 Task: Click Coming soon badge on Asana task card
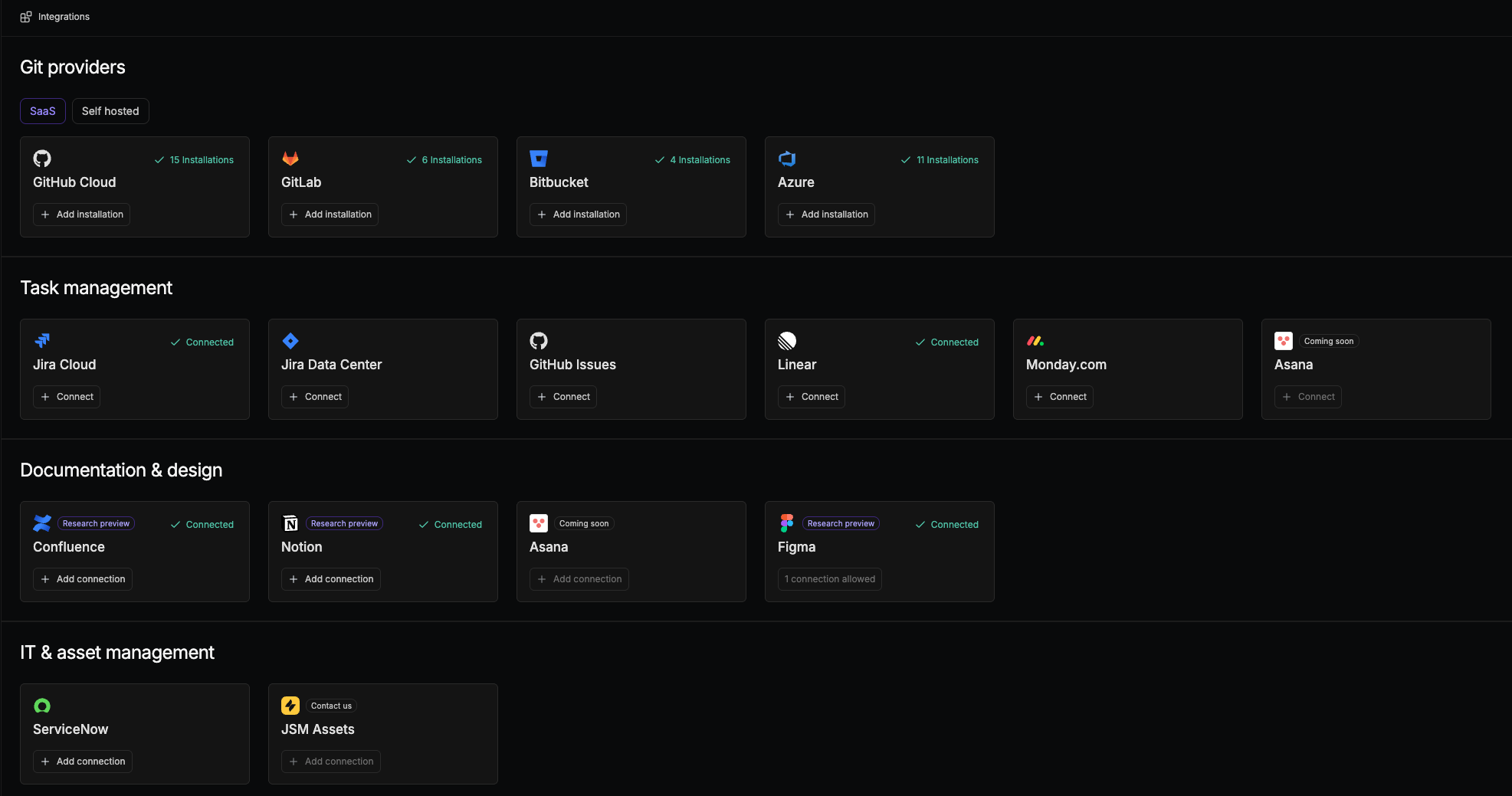click(x=1329, y=341)
